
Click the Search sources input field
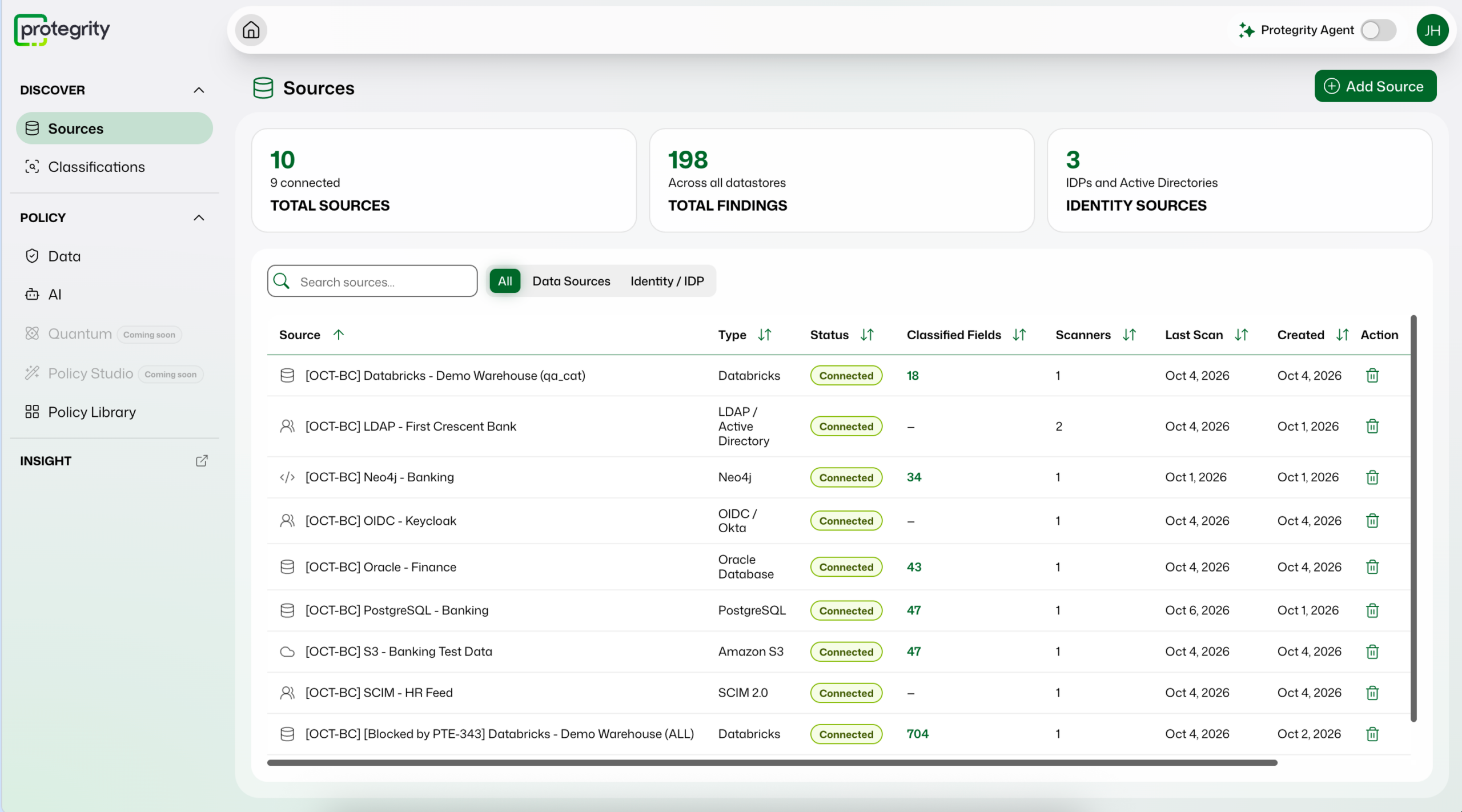click(x=372, y=281)
